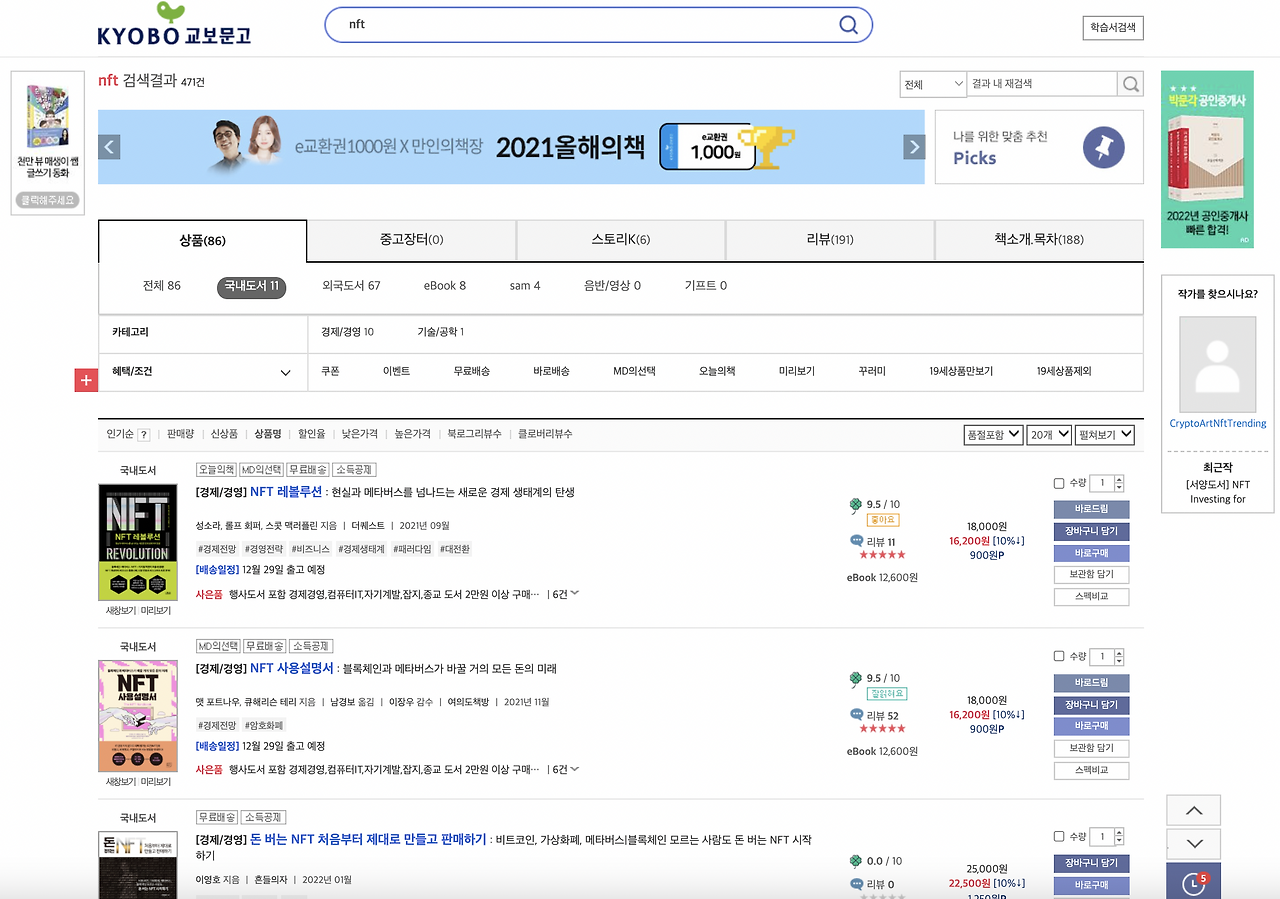This screenshot has width=1280, height=899.
Task: Decrease quantity for NFT 사용설명서 using down arrow
Action: (x=1119, y=661)
